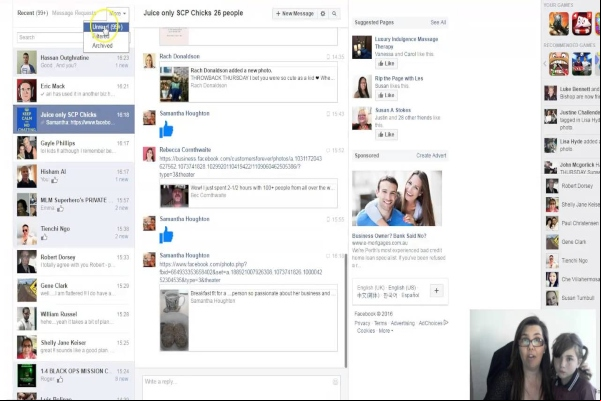Screen dimensions: 601x401
Task: Open the Robert Dorsey conversation in list
Action: tap(74, 262)
